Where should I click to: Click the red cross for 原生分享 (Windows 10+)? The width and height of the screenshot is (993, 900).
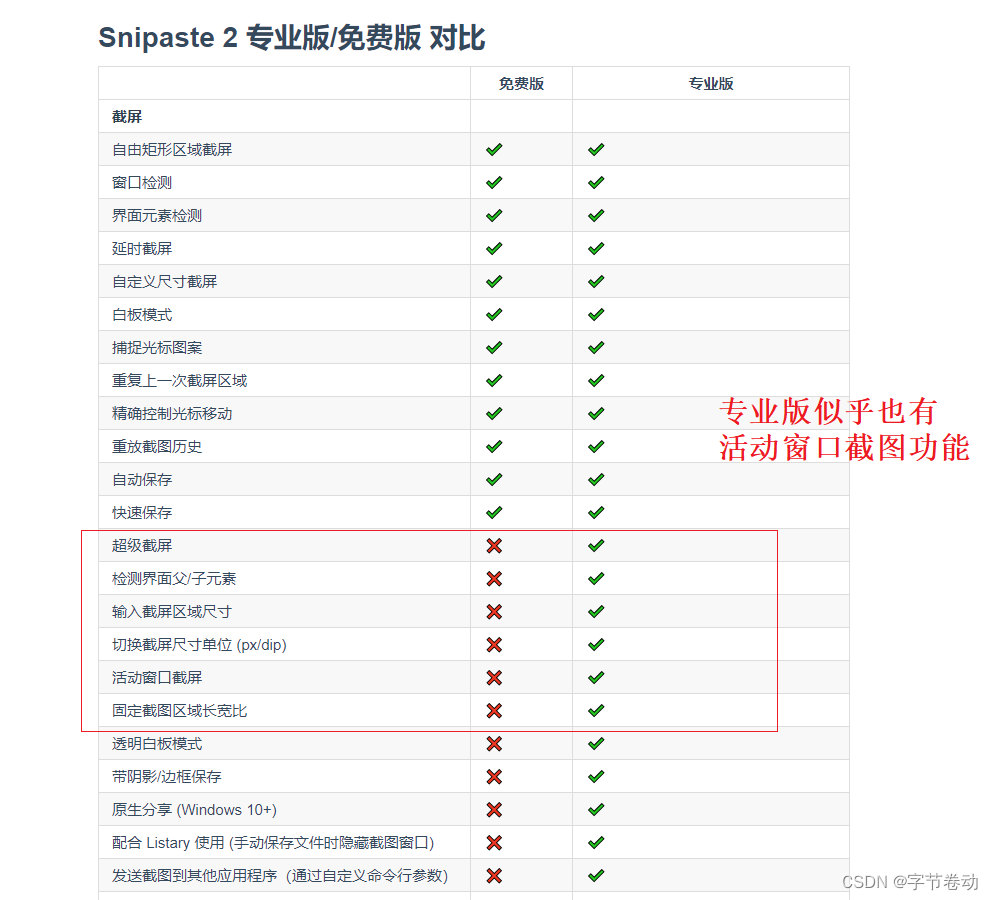pos(494,809)
